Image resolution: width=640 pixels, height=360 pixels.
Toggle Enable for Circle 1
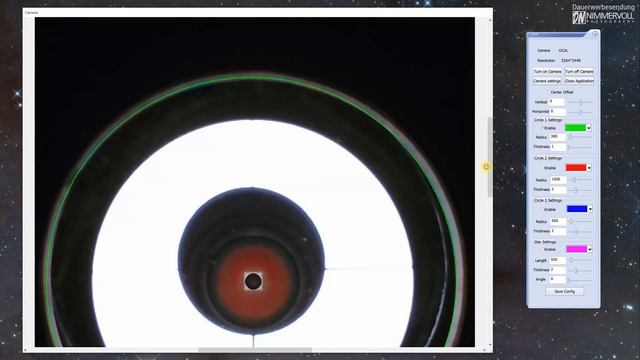click(x=549, y=128)
